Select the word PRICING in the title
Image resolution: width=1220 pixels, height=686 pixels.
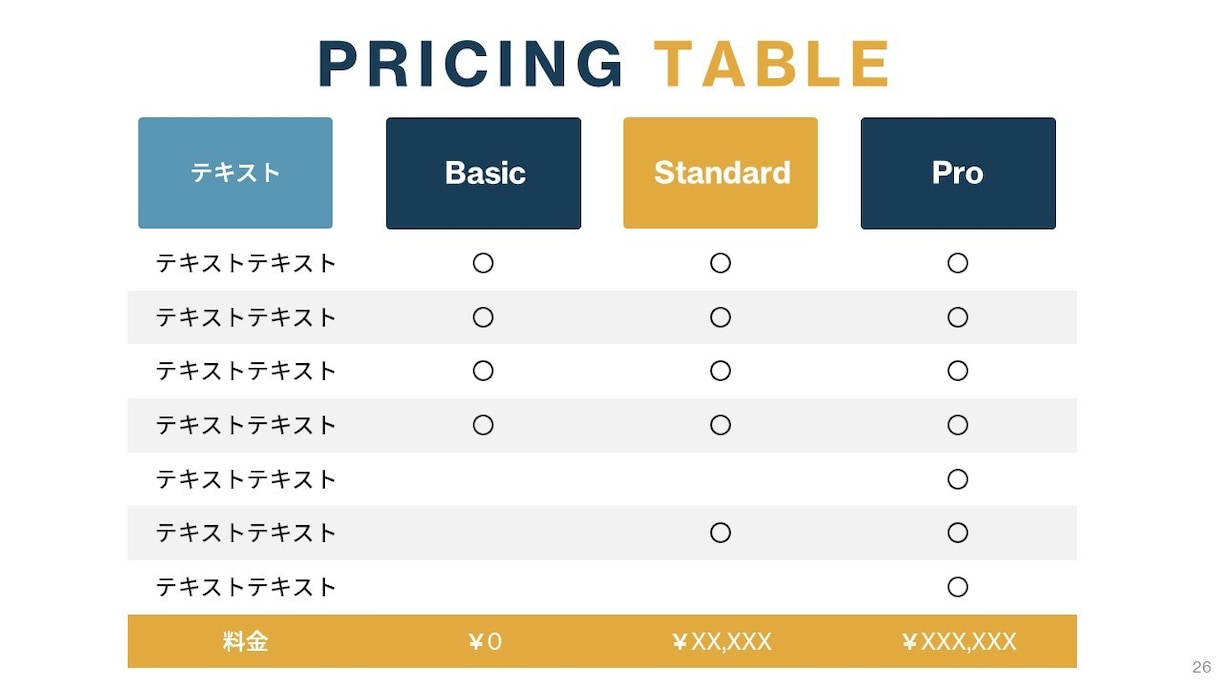(471, 64)
